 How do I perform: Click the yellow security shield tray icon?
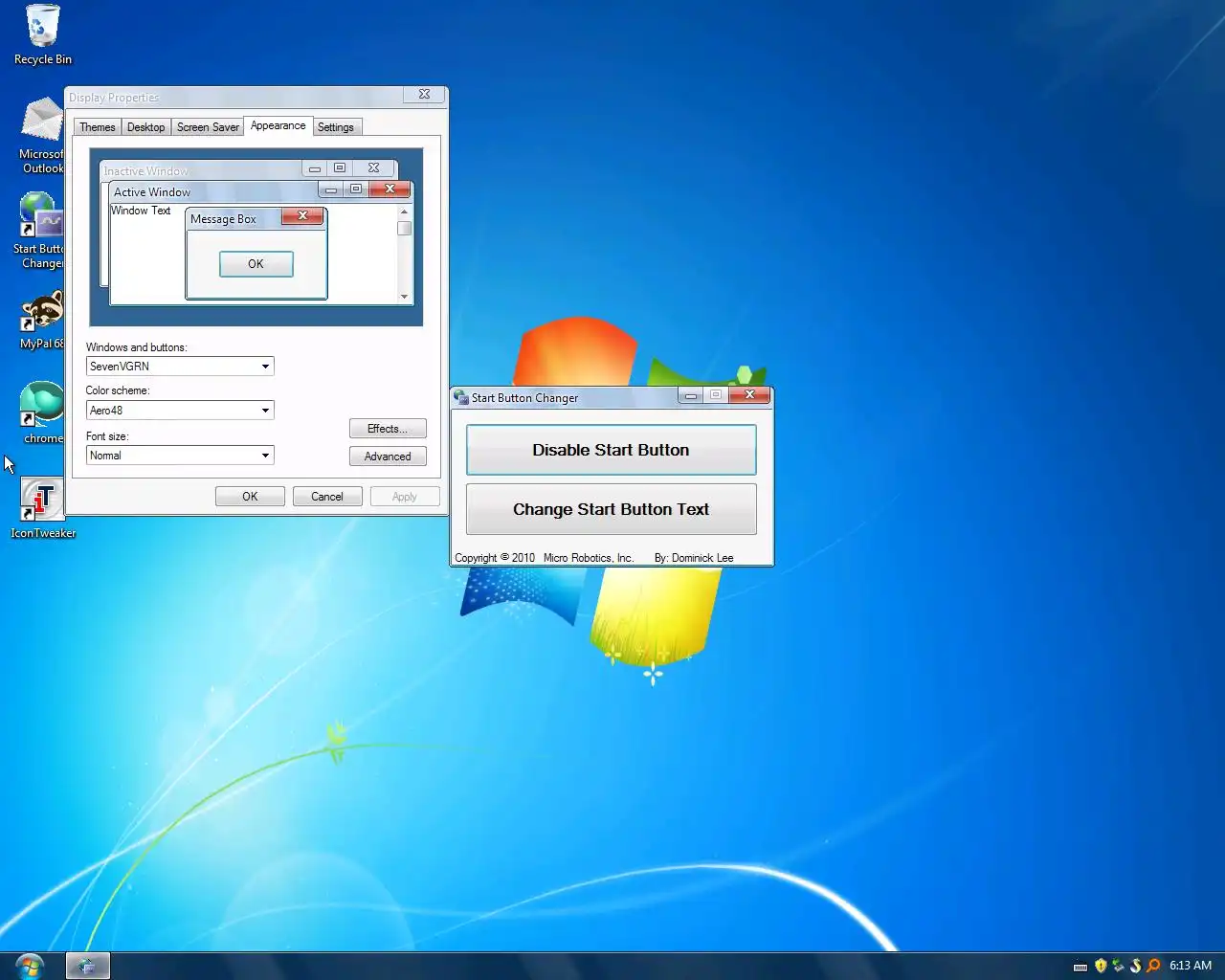[x=1101, y=966]
